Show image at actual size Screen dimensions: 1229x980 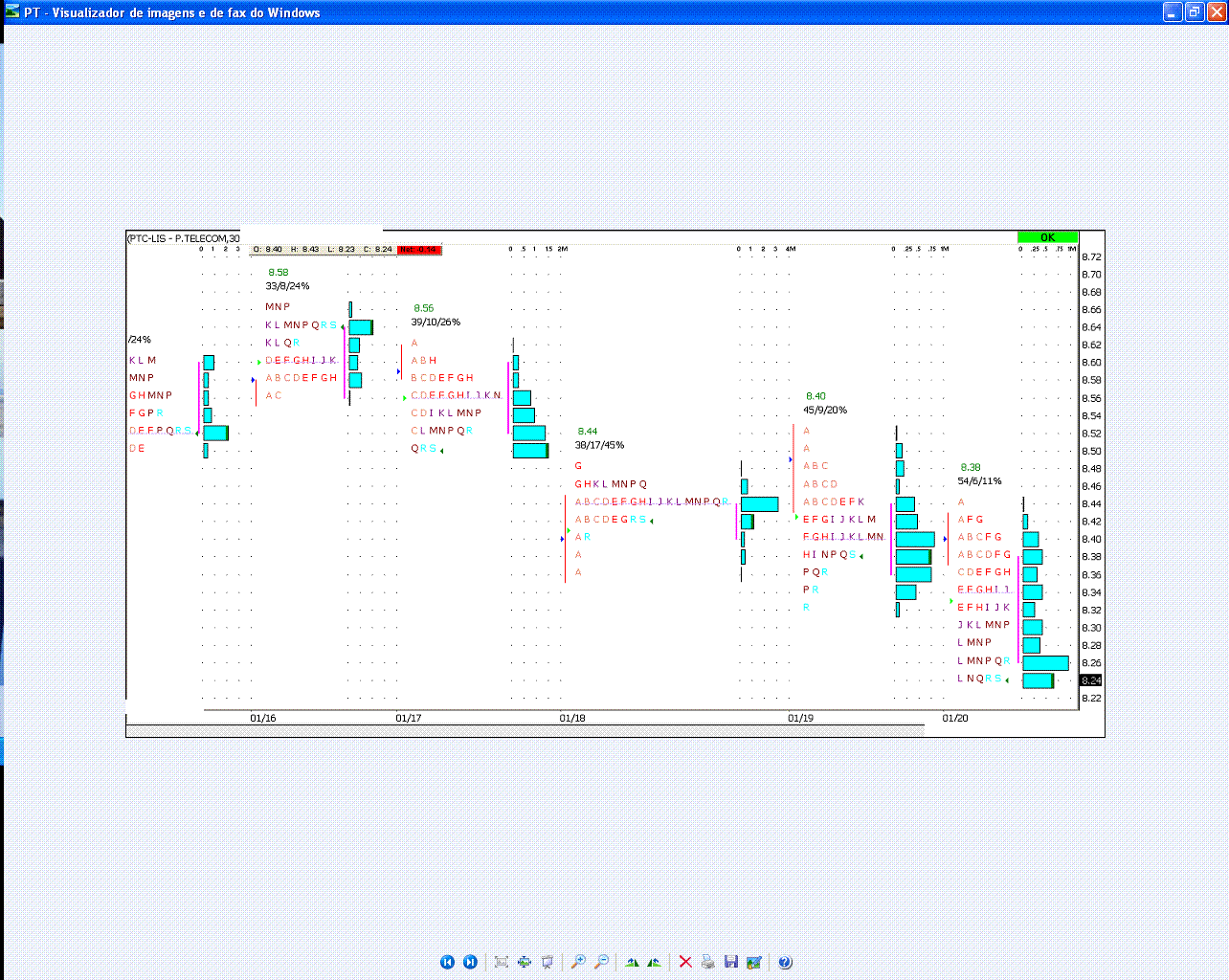point(524,962)
